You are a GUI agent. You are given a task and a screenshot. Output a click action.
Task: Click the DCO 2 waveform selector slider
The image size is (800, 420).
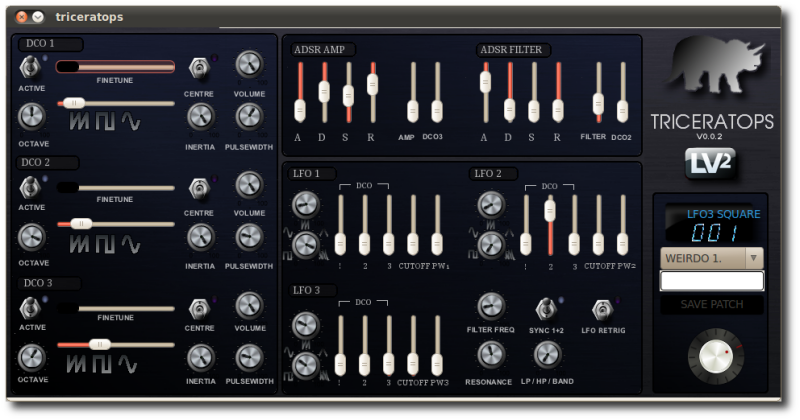click(115, 224)
